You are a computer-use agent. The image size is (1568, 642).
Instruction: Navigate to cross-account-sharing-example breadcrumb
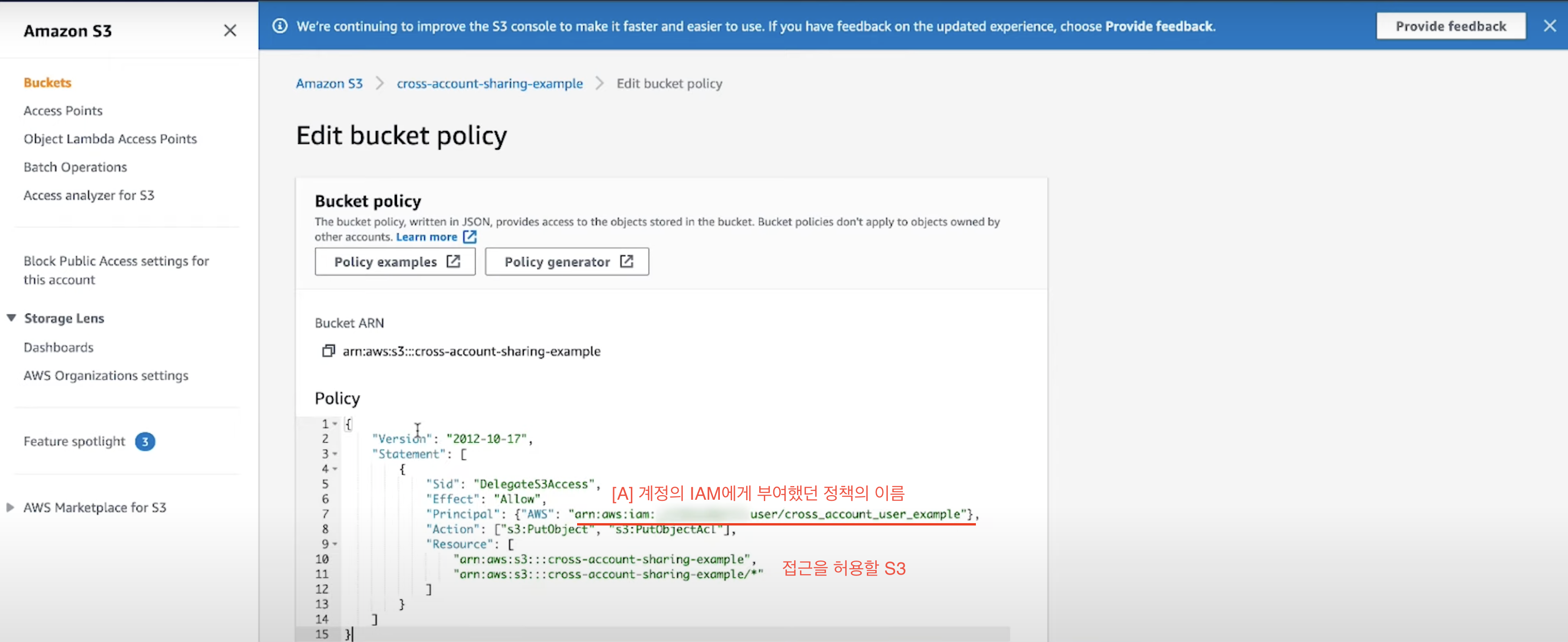490,83
